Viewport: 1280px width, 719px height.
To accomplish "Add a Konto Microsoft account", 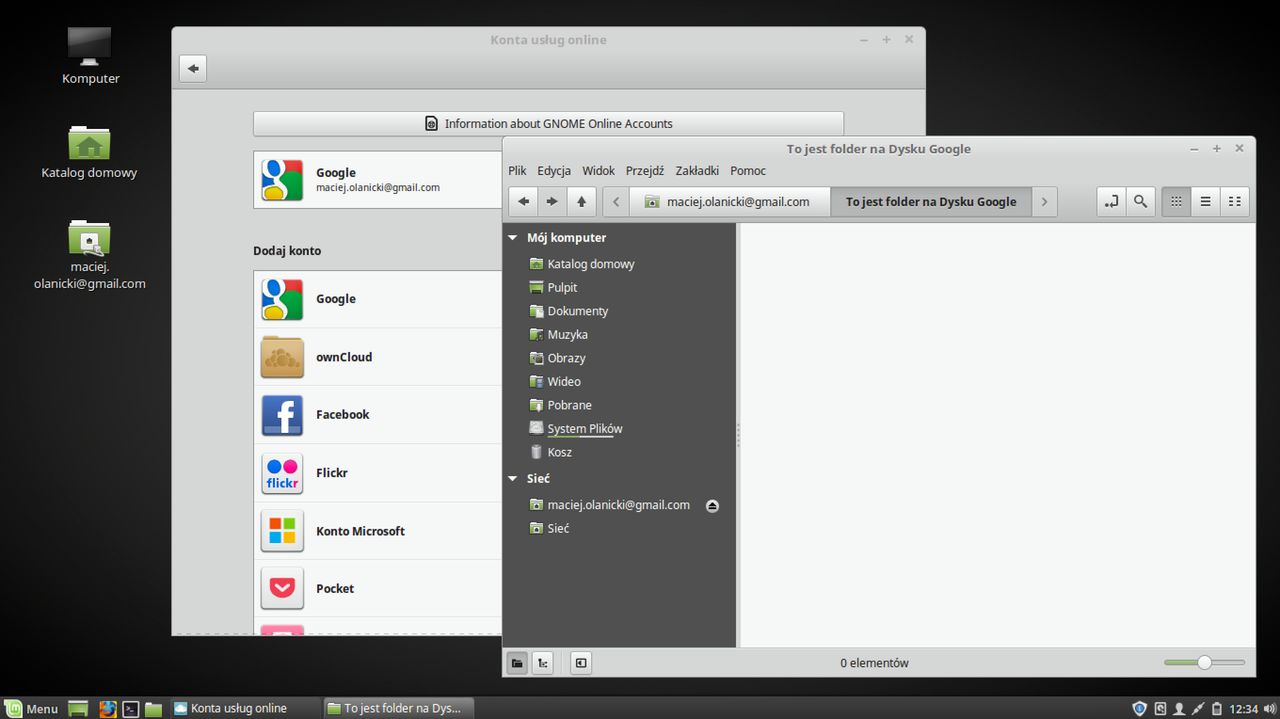I will [x=378, y=531].
